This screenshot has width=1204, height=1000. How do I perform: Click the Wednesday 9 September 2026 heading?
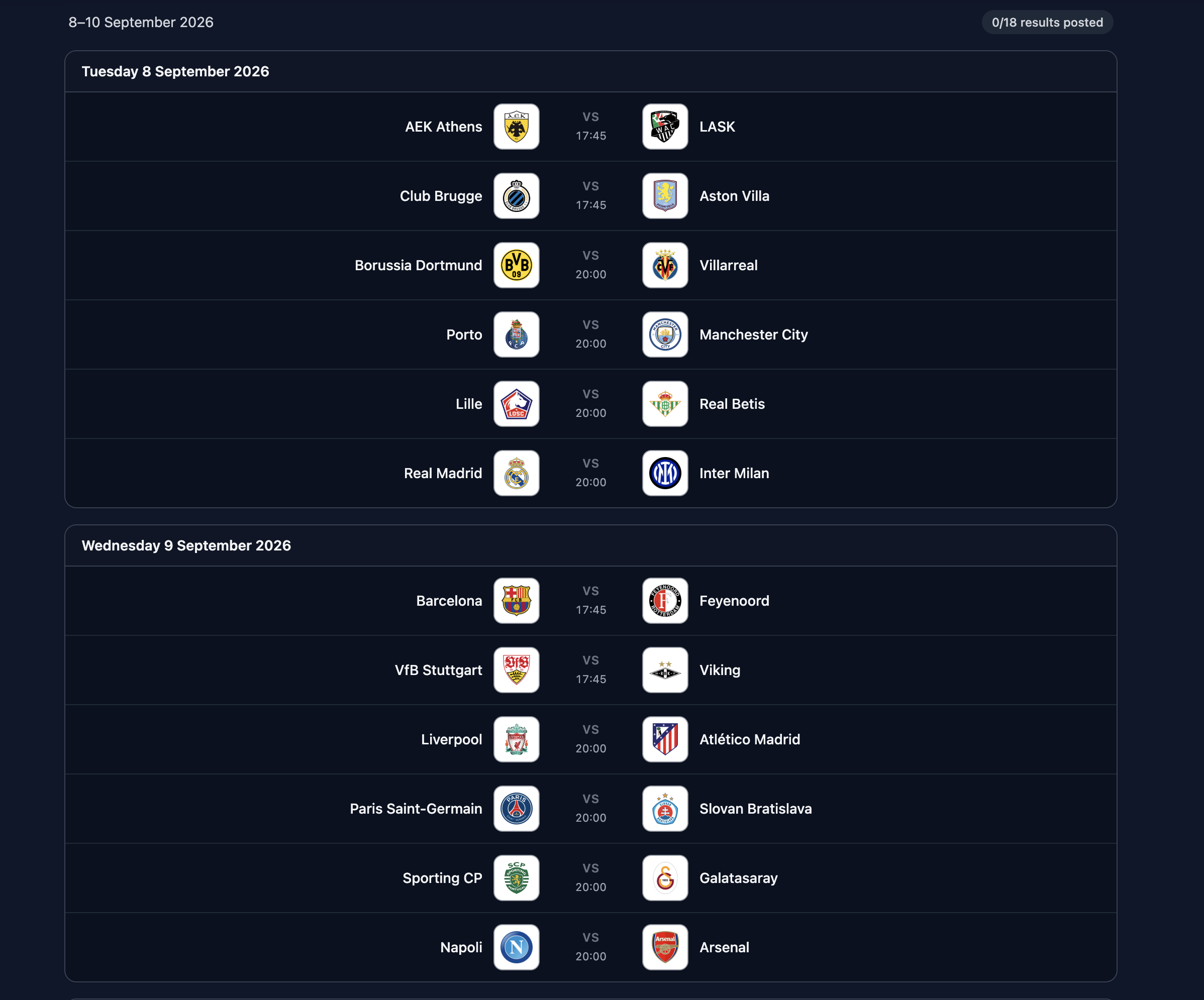tap(186, 545)
